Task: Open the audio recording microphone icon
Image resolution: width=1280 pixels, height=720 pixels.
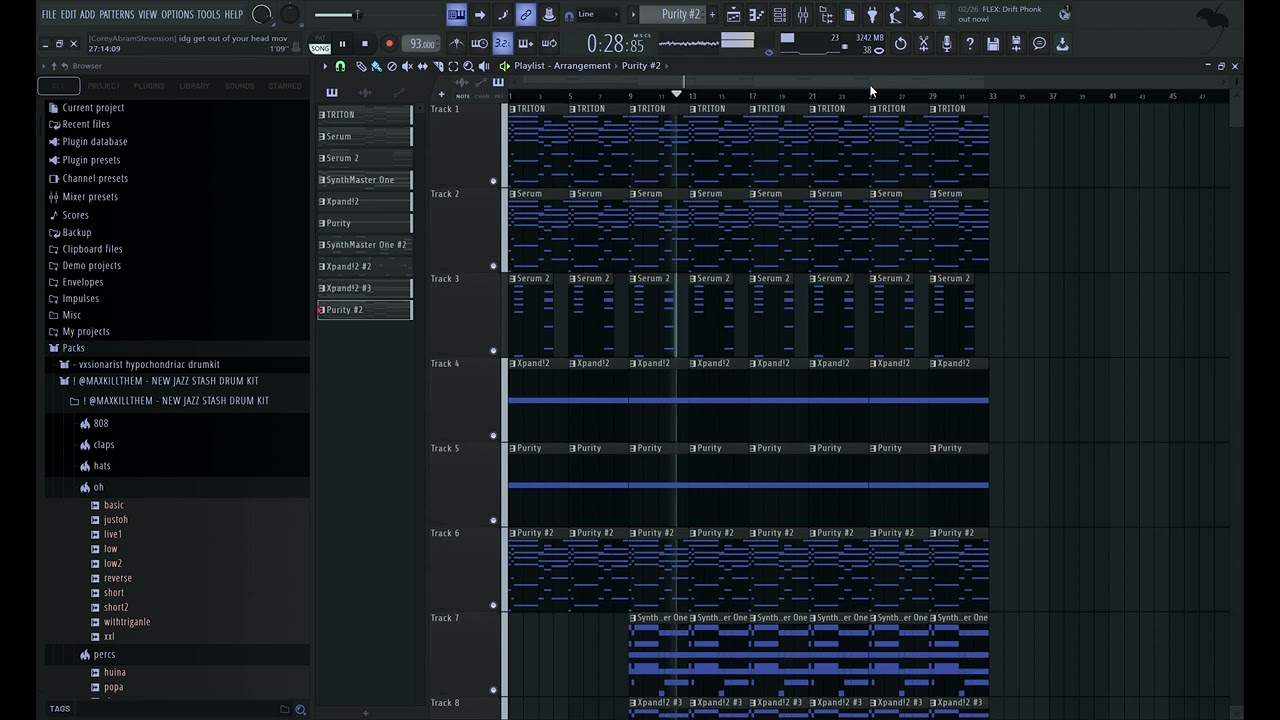Action: click(x=947, y=44)
